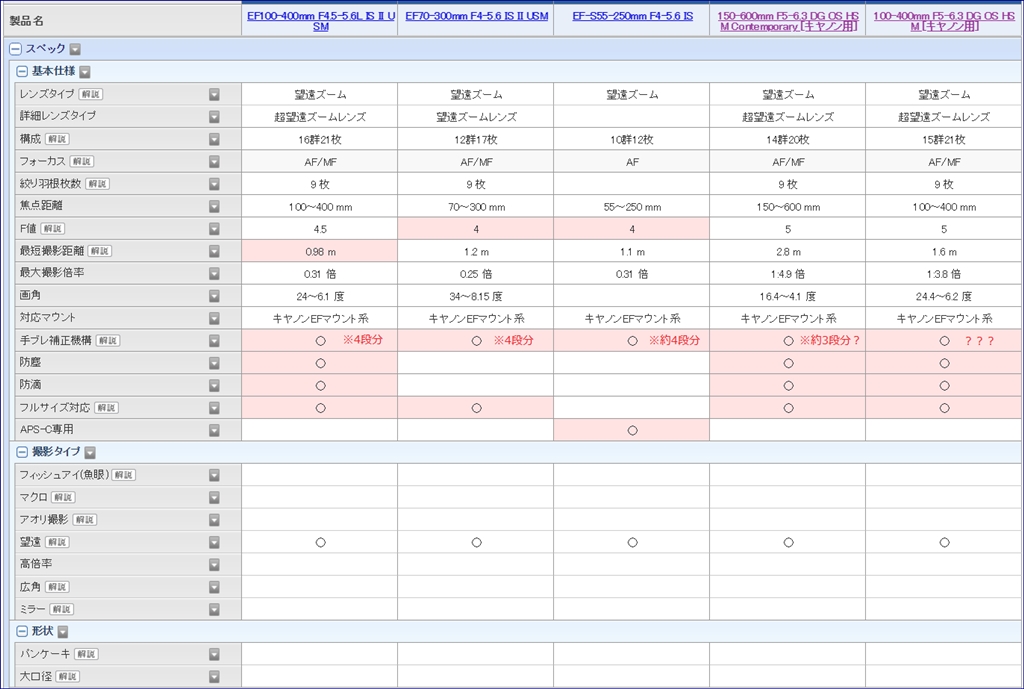Click the arrow icon in 画角 row
This screenshot has width=1024, height=689.
tap(214, 296)
